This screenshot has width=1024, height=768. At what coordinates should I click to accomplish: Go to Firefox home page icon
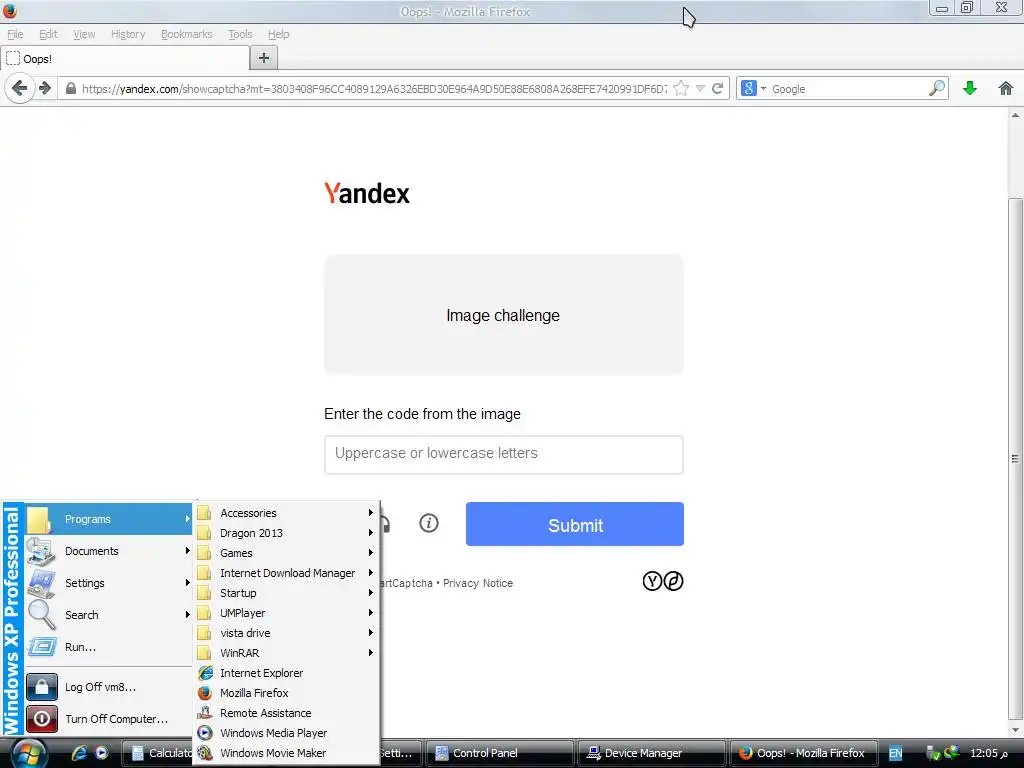[1006, 88]
